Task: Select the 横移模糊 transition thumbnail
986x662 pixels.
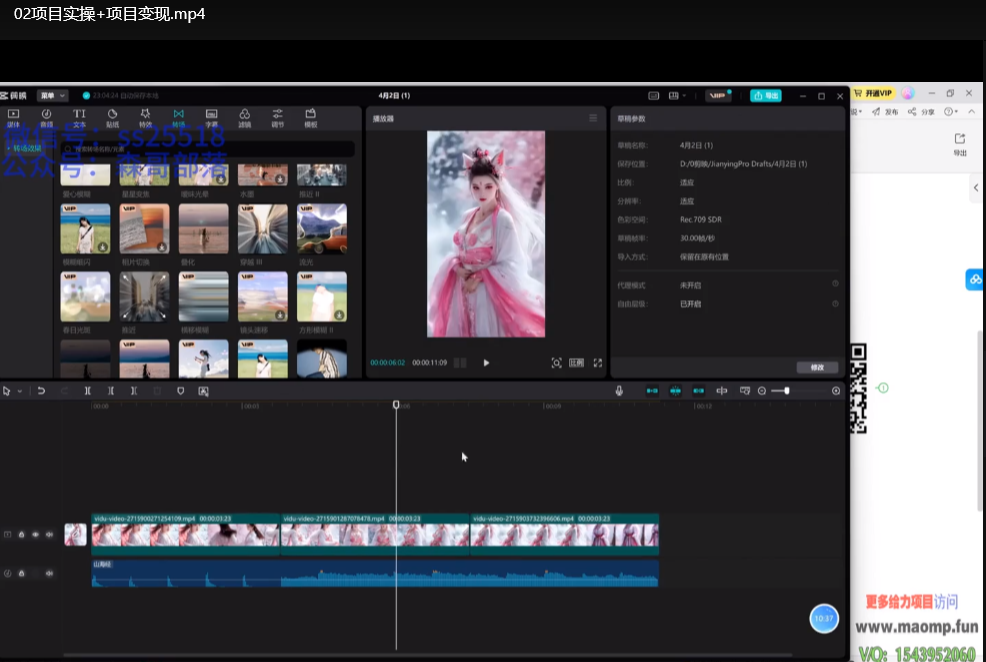Action: 203,297
